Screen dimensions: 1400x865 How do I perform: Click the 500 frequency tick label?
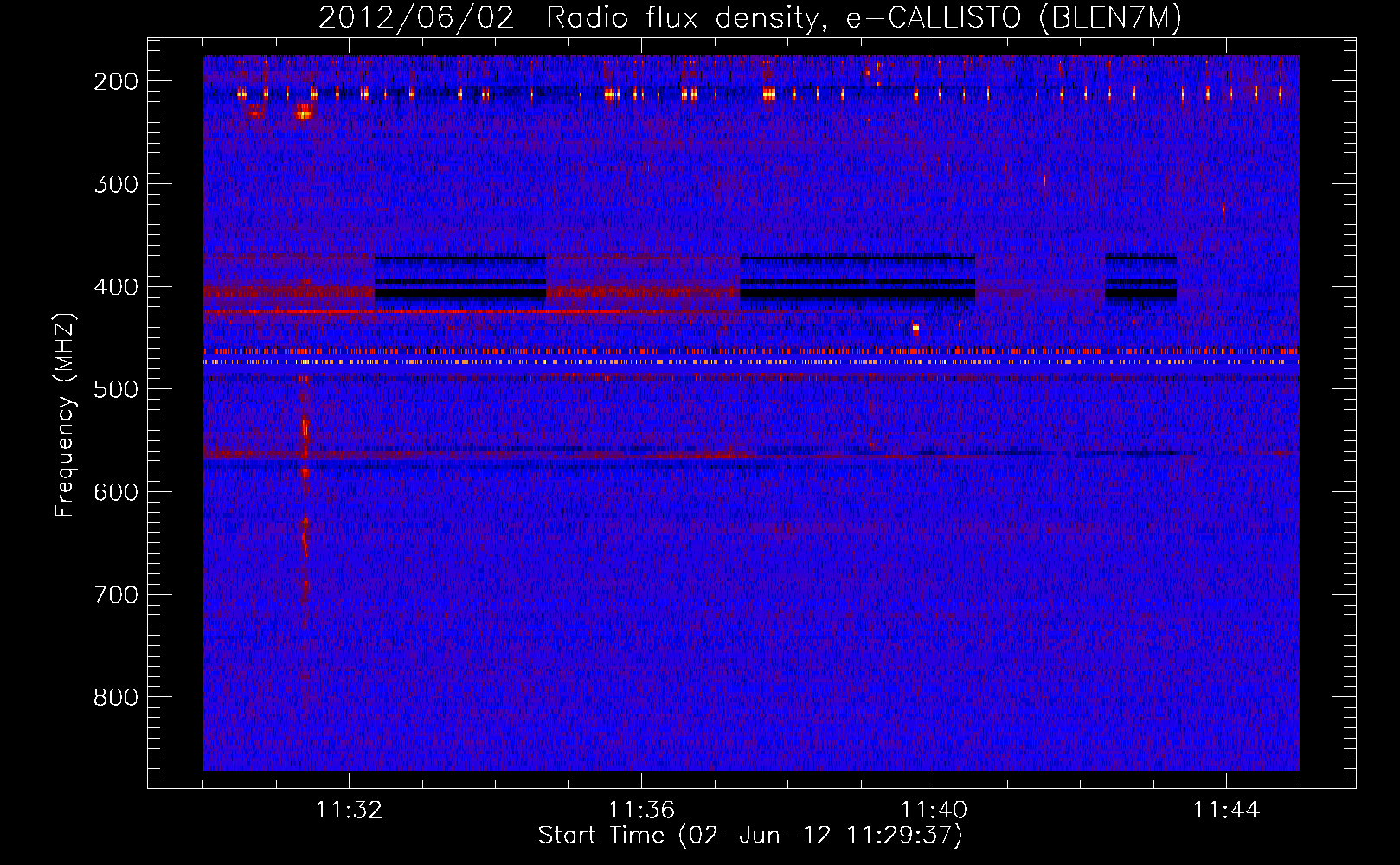(116, 389)
